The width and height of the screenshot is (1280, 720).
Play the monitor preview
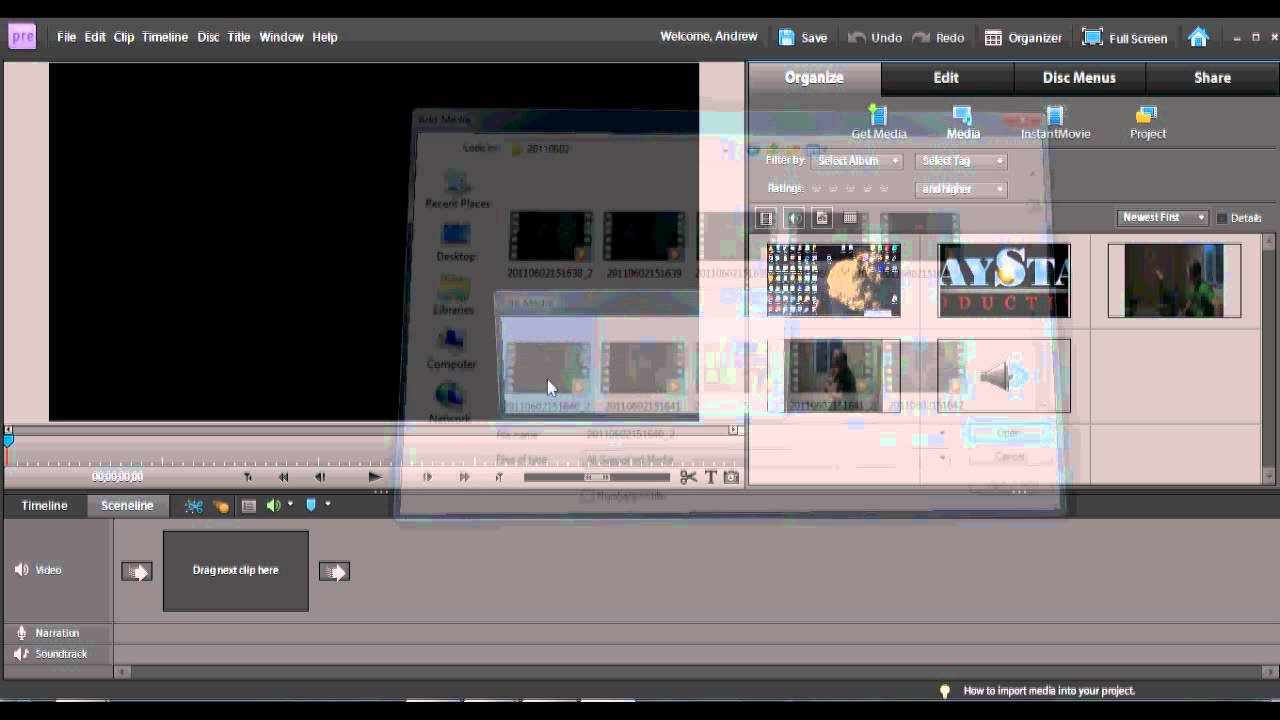(374, 477)
